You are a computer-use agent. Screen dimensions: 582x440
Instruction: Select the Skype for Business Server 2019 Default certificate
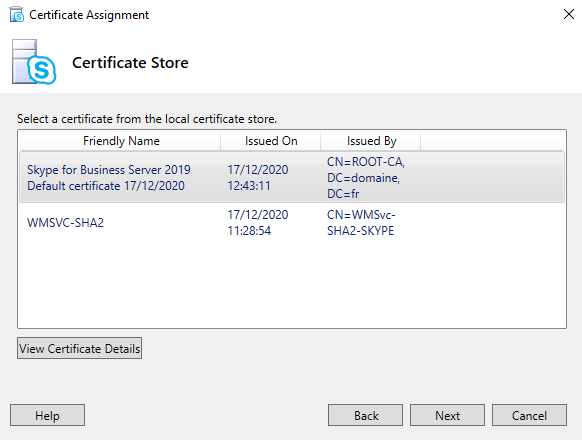292,177
